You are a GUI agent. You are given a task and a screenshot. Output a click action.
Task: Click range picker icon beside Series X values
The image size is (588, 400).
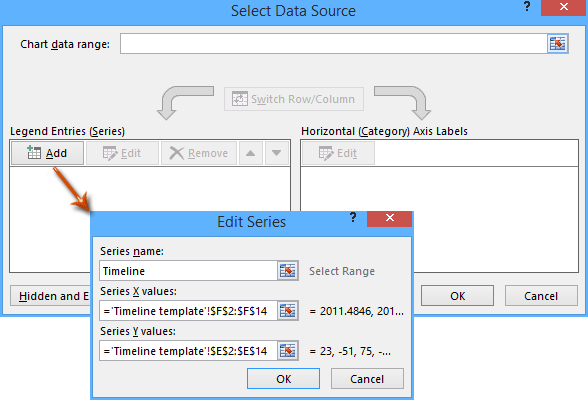click(288, 311)
